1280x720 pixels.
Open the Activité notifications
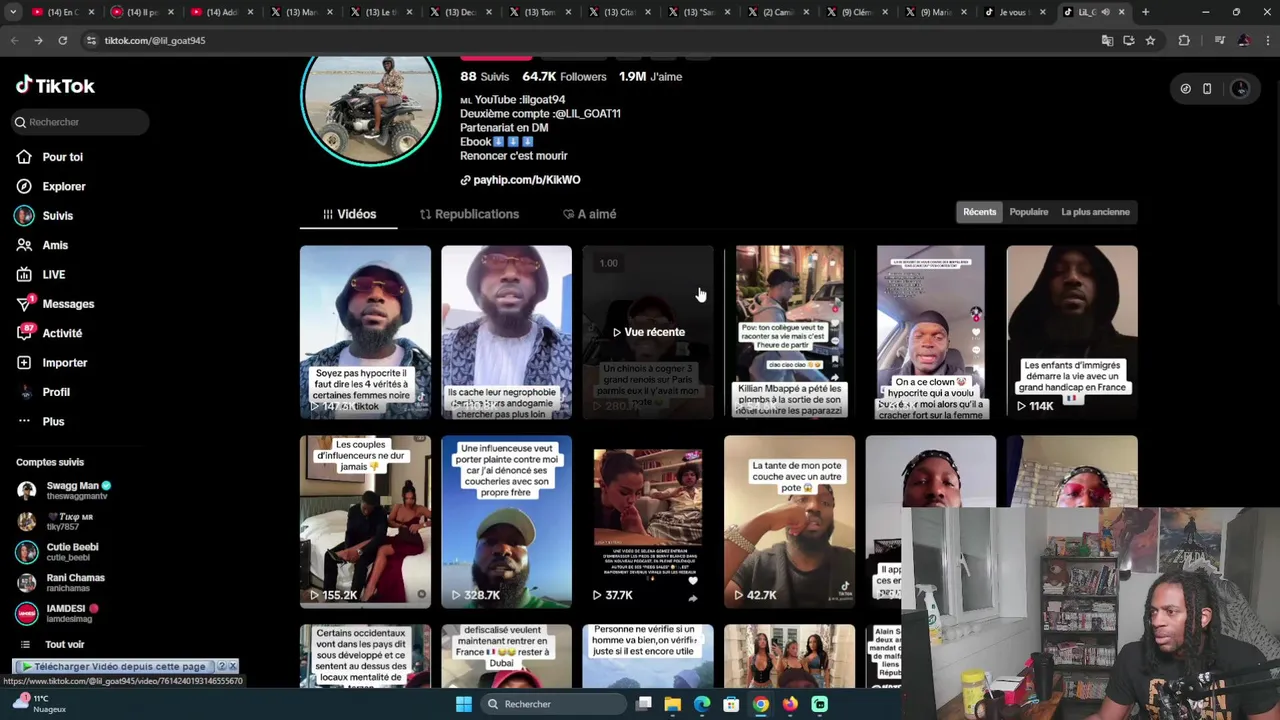(62, 333)
